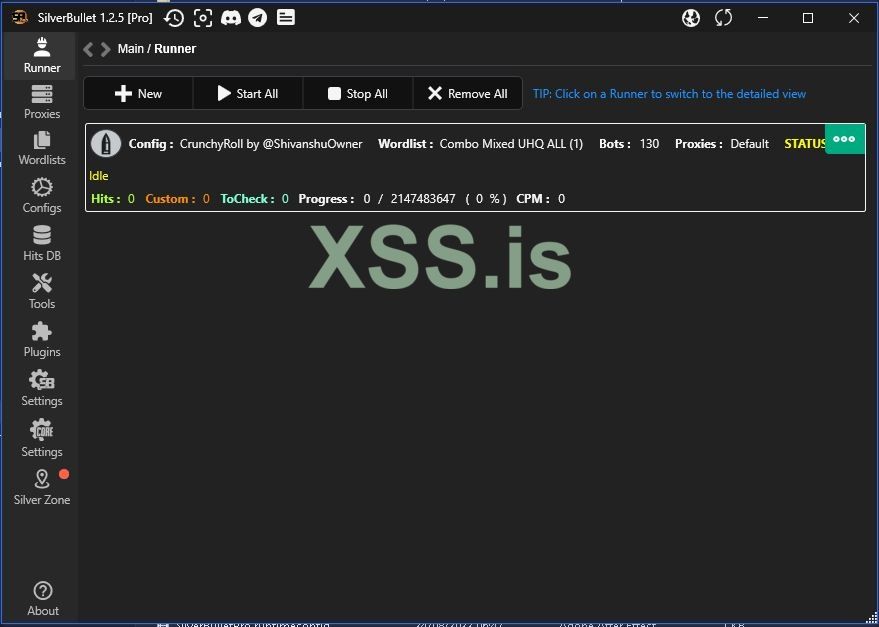Click the Progress value 0 / 2147483647
This screenshot has width=879, height=627.
409,199
